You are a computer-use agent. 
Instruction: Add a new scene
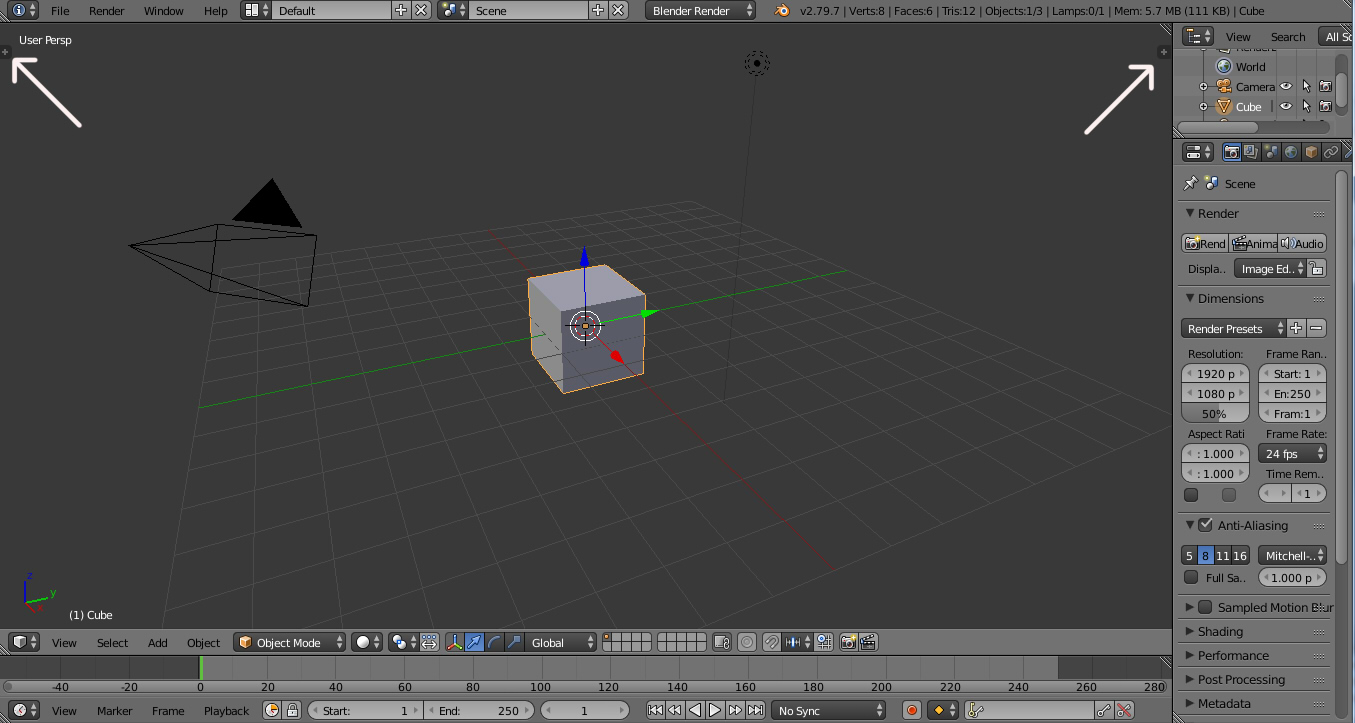tap(598, 10)
